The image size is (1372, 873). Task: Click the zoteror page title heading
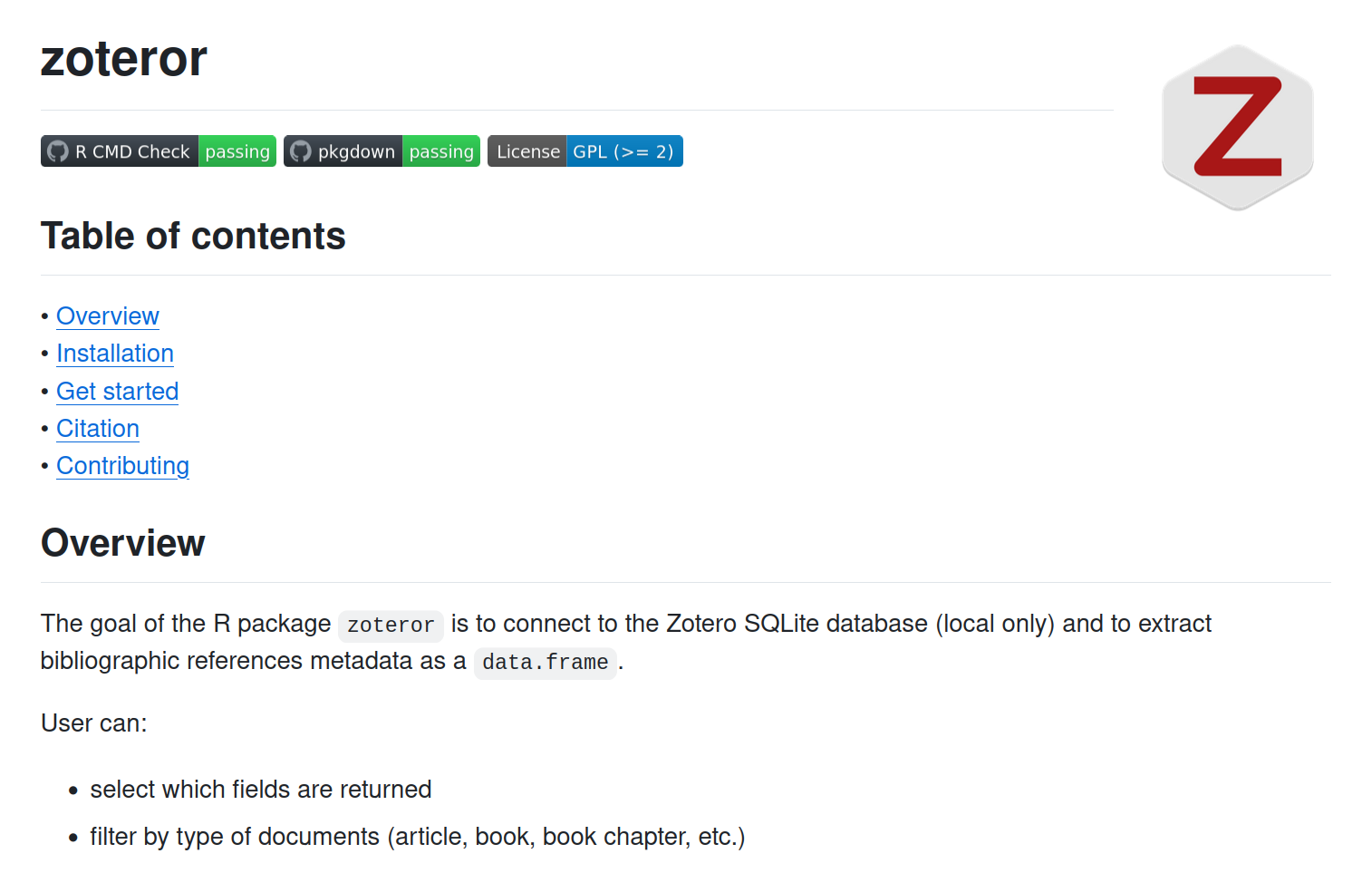(x=124, y=59)
